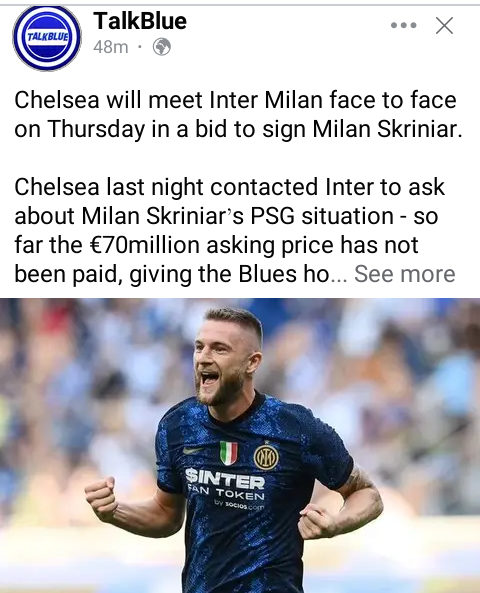480x593 pixels.
Task: Click the Inter crest on the jersey
Action: pos(266,457)
